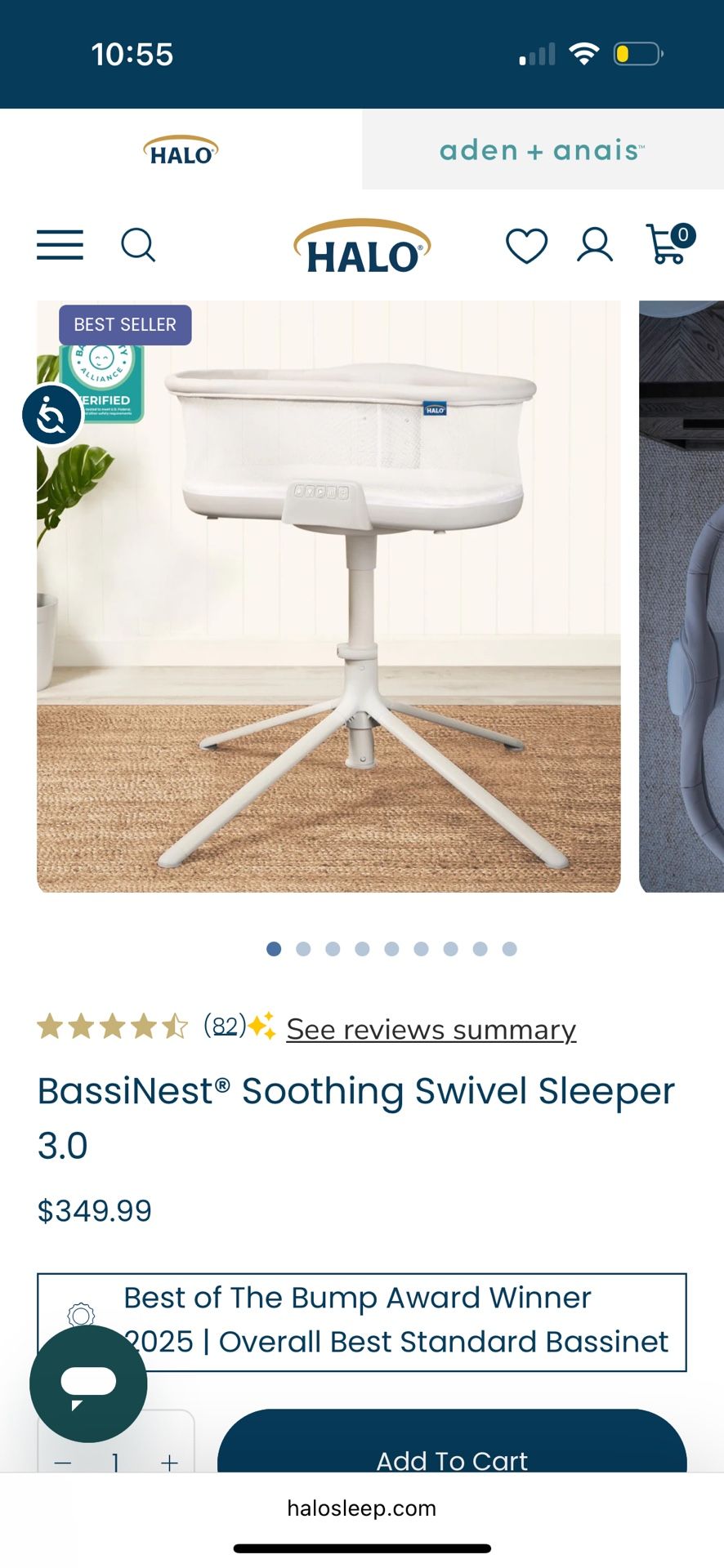Tap the search magnifier icon
Screen dimensions: 724x1568
[138, 244]
